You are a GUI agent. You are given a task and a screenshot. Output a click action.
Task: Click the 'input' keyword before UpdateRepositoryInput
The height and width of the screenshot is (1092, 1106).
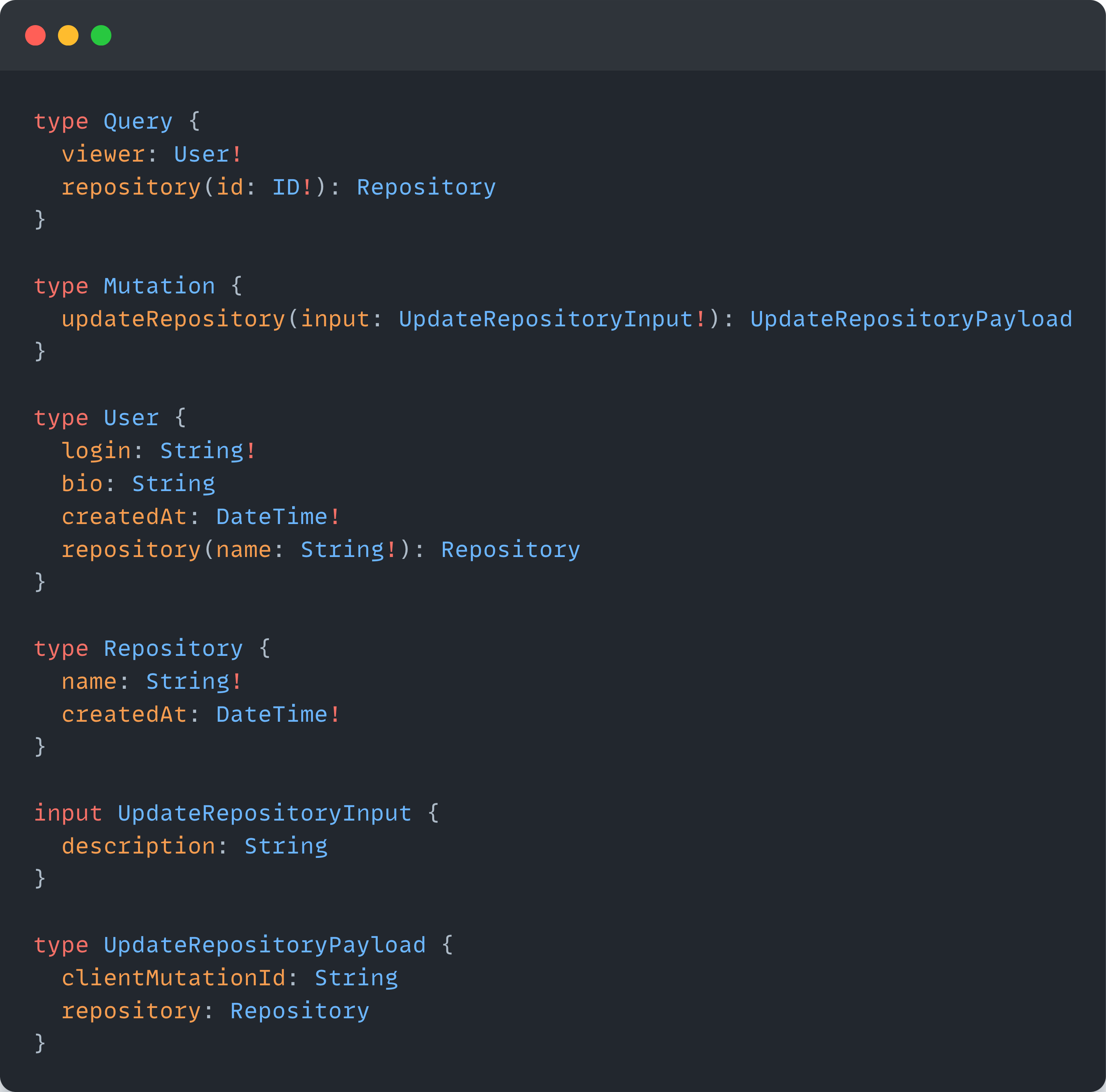click(67, 814)
